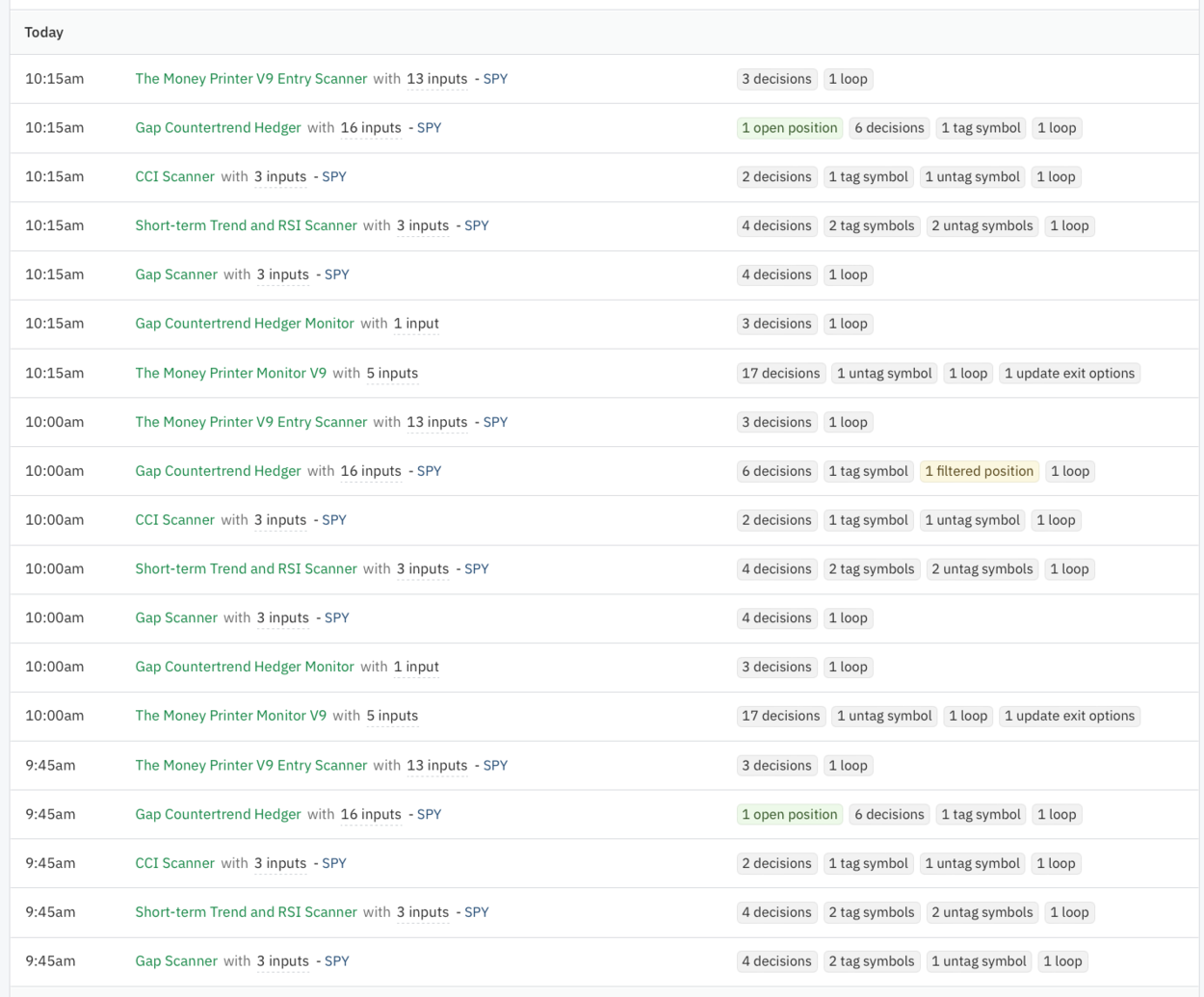Open the 10:15am Money Printer V9 Entry Scanner link

(x=250, y=79)
